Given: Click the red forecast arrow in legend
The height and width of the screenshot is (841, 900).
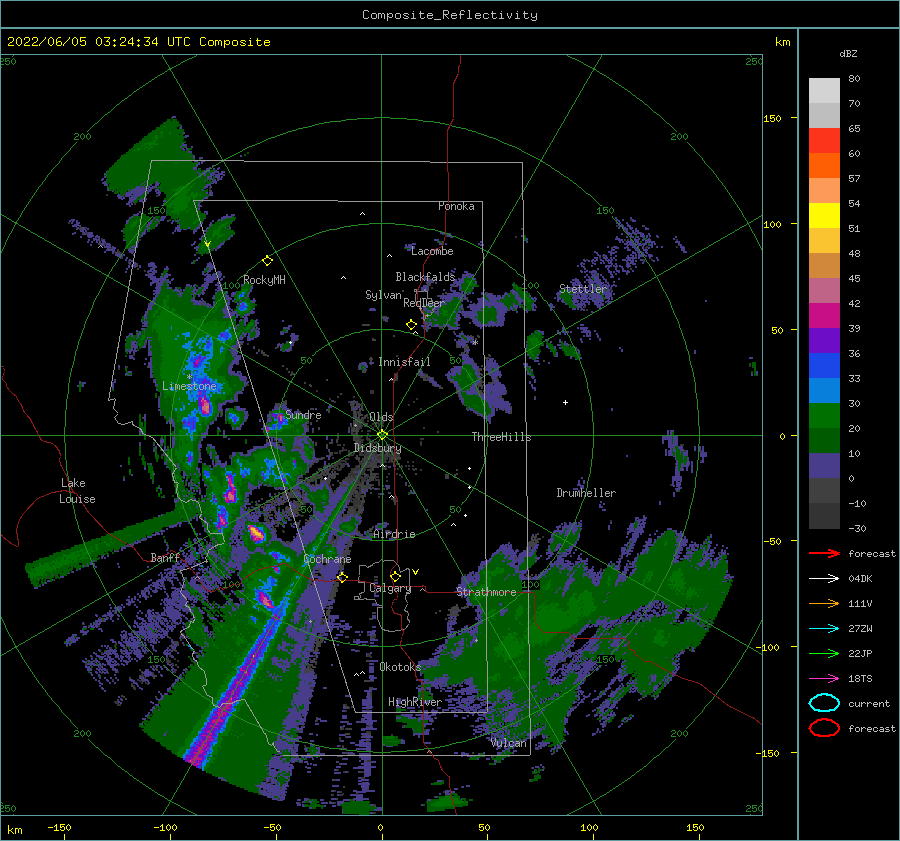Looking at the screenshot, I should pyautogui.click(x=824, y=553).
